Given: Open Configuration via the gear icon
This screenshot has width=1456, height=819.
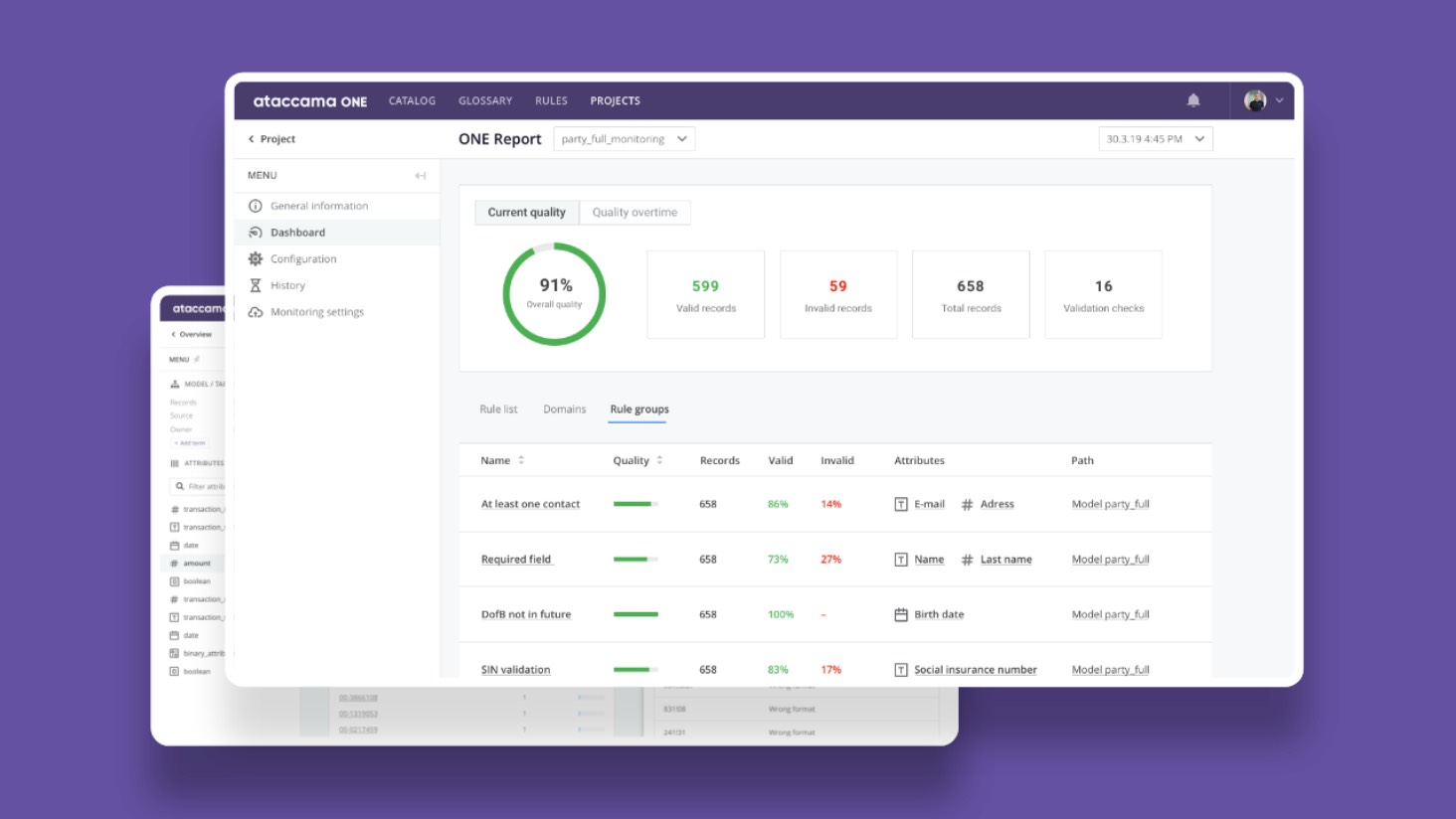Looking at the screenshot, I should (256, 258).
